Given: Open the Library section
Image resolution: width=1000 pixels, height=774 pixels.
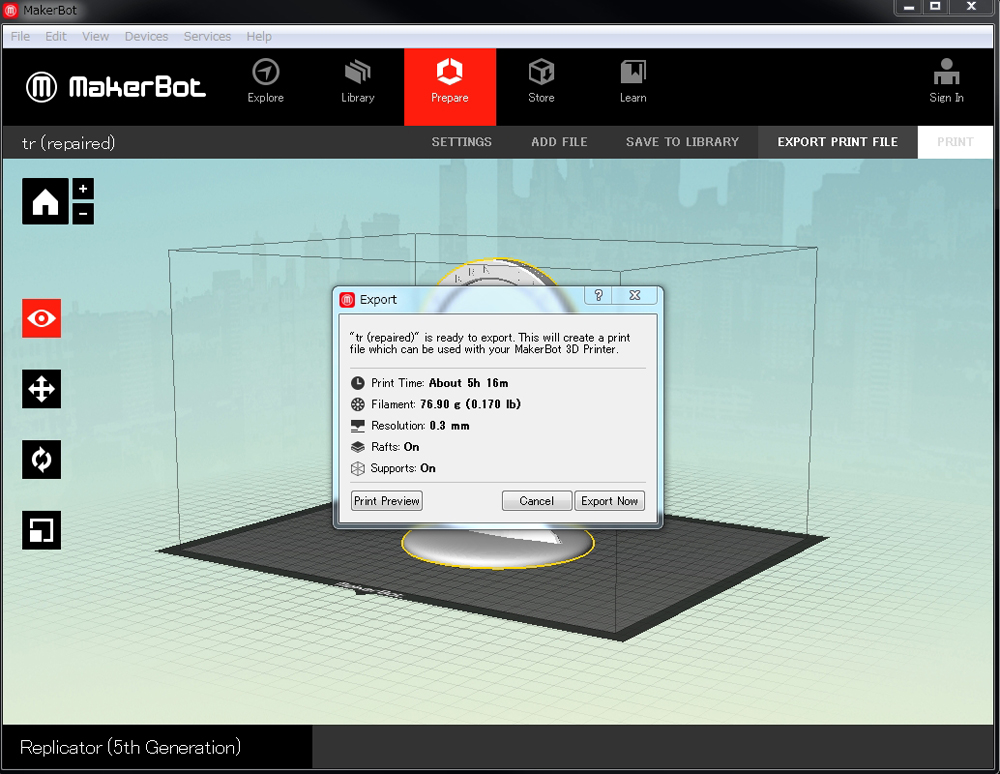Looking at the screenshot, I should [357, 81].
